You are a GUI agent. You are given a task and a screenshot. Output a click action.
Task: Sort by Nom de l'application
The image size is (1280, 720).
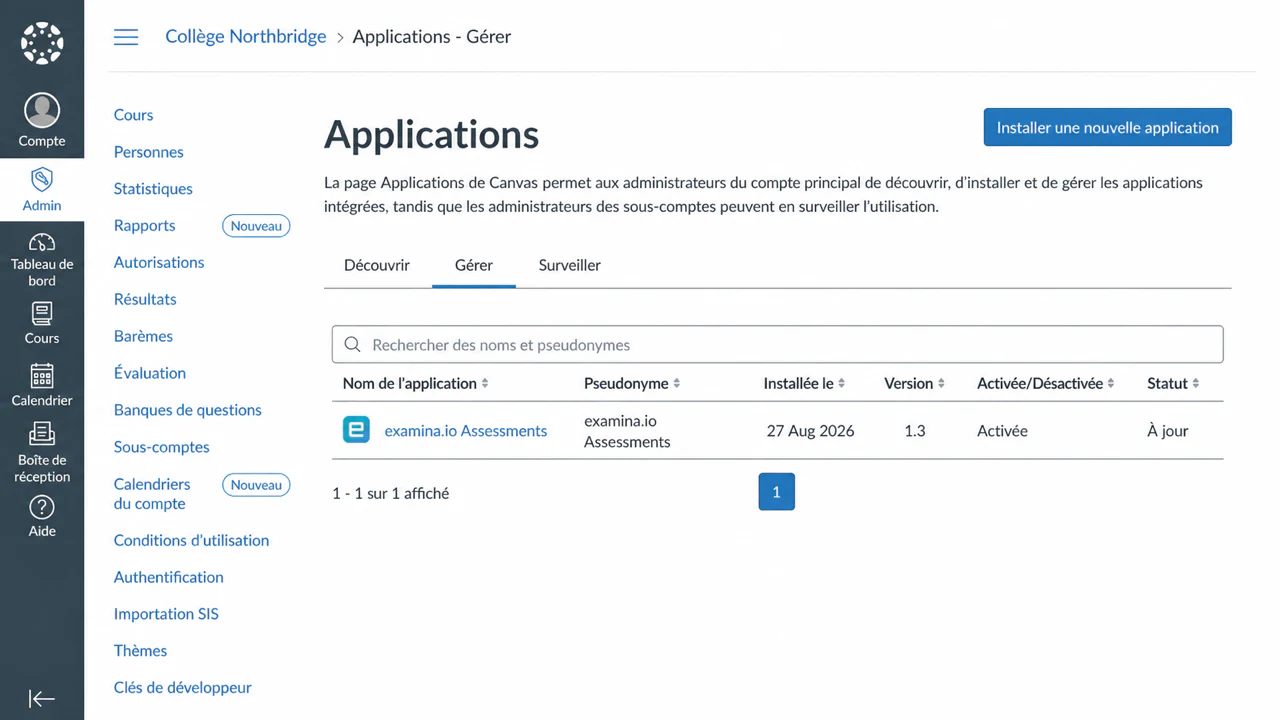tap(415, 383)
